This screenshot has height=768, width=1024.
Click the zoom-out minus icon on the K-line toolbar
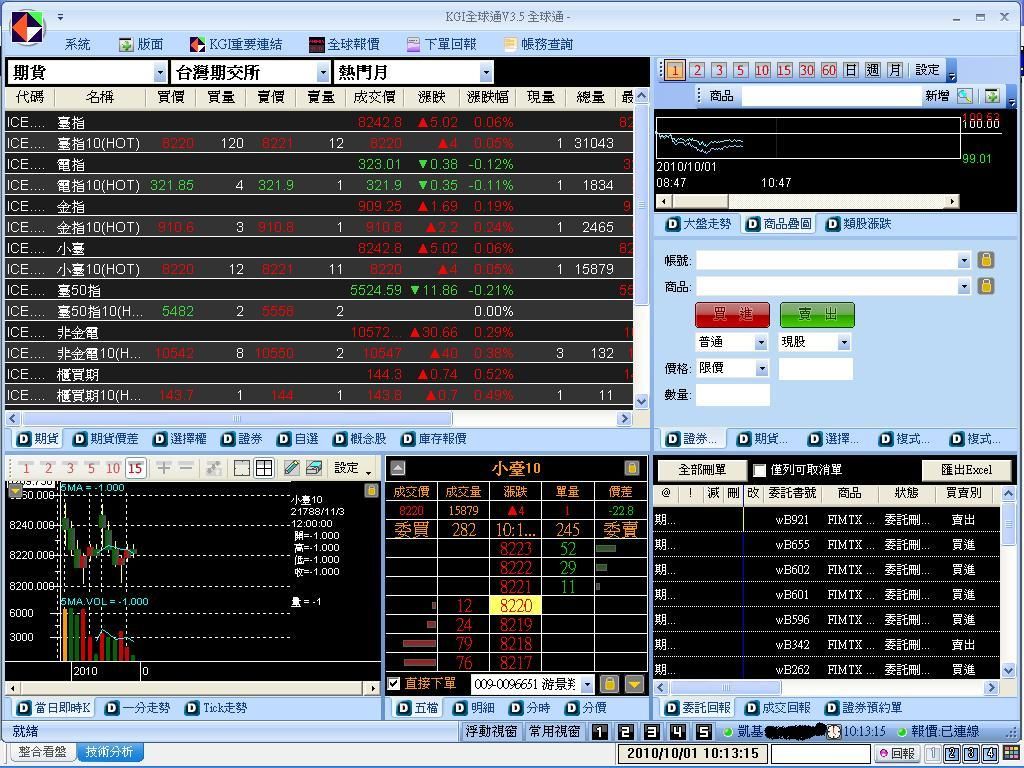coord(186,468)
